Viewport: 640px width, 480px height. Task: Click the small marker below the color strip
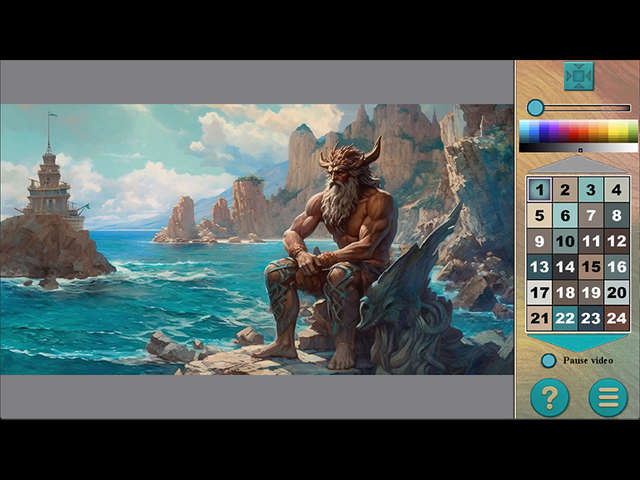[580, 151]
